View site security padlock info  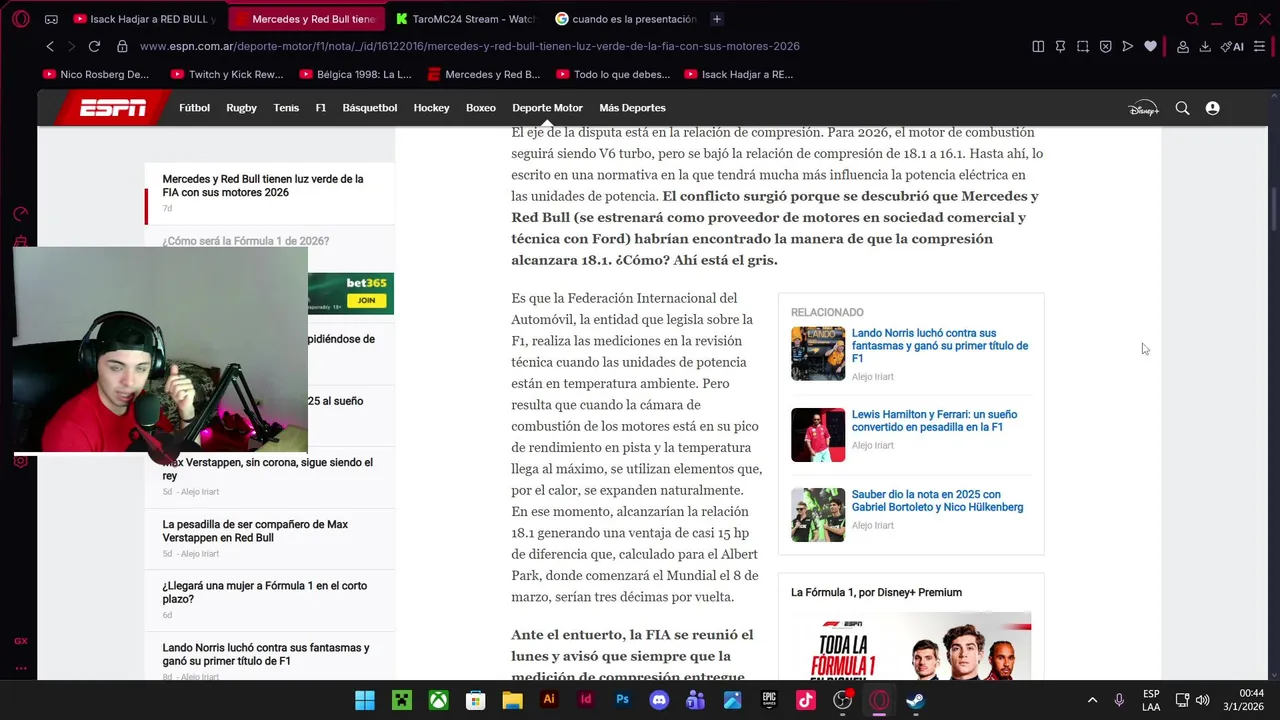click(122, 46)
